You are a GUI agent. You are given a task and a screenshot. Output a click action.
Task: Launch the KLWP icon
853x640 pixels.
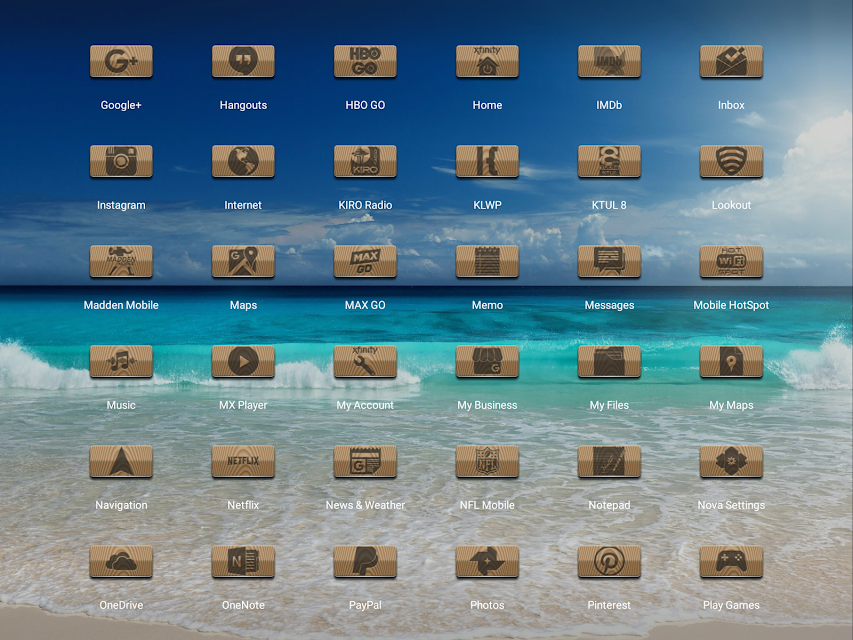point(487,161)
